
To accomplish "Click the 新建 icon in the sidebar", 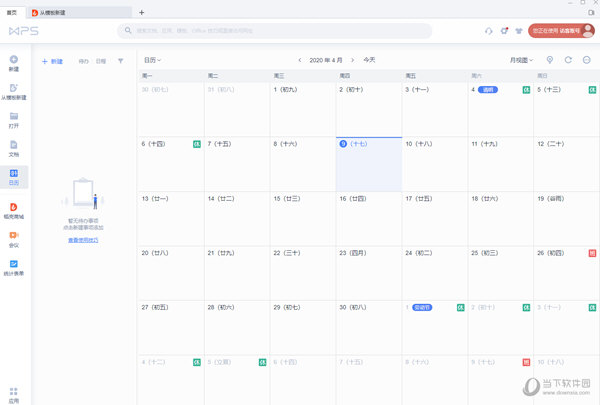I will 14,63.
